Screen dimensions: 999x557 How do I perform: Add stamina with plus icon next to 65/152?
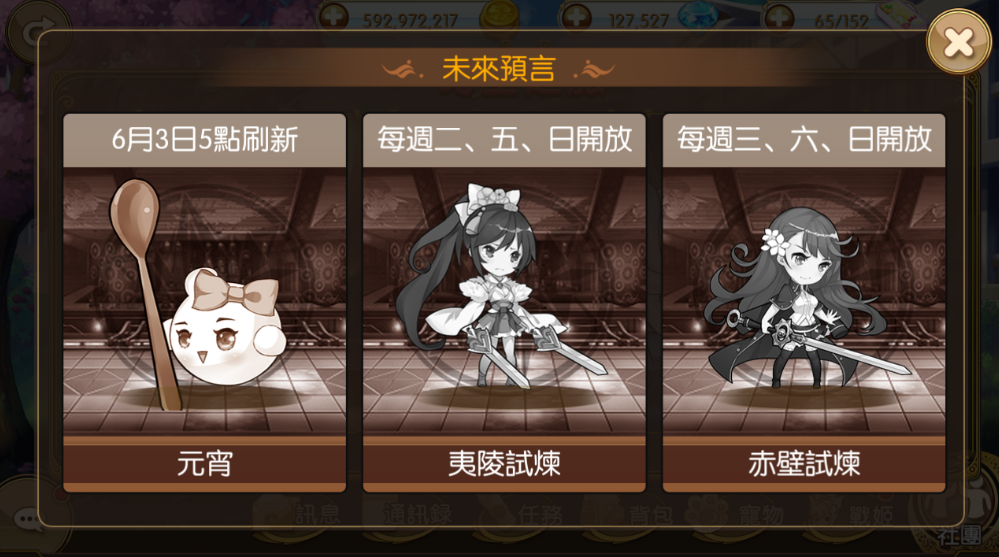(779, 16)
